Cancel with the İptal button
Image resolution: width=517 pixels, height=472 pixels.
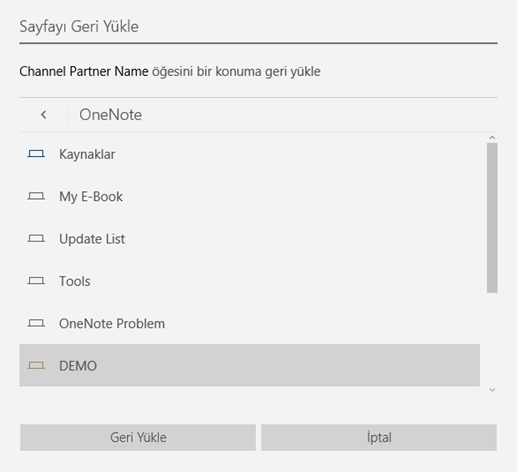click(x=379, y=437)
